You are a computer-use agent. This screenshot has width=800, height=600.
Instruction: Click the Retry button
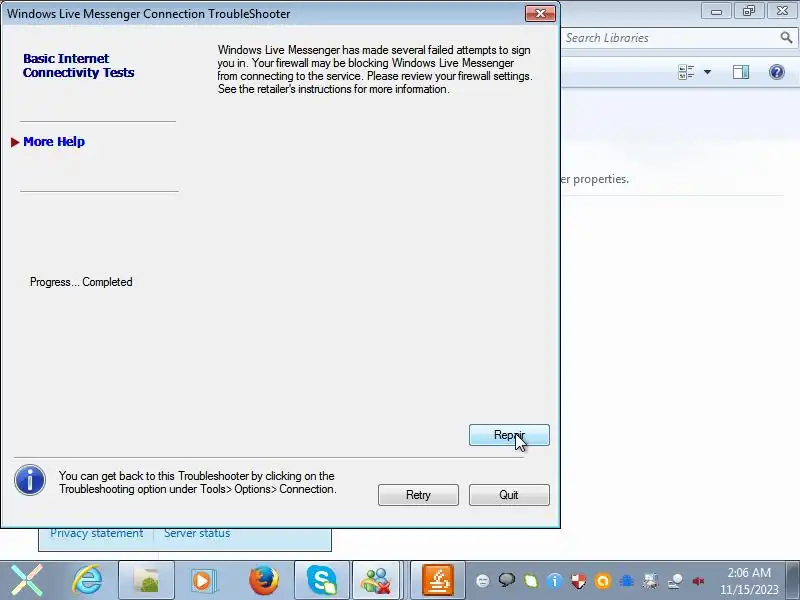pos(418,495)
